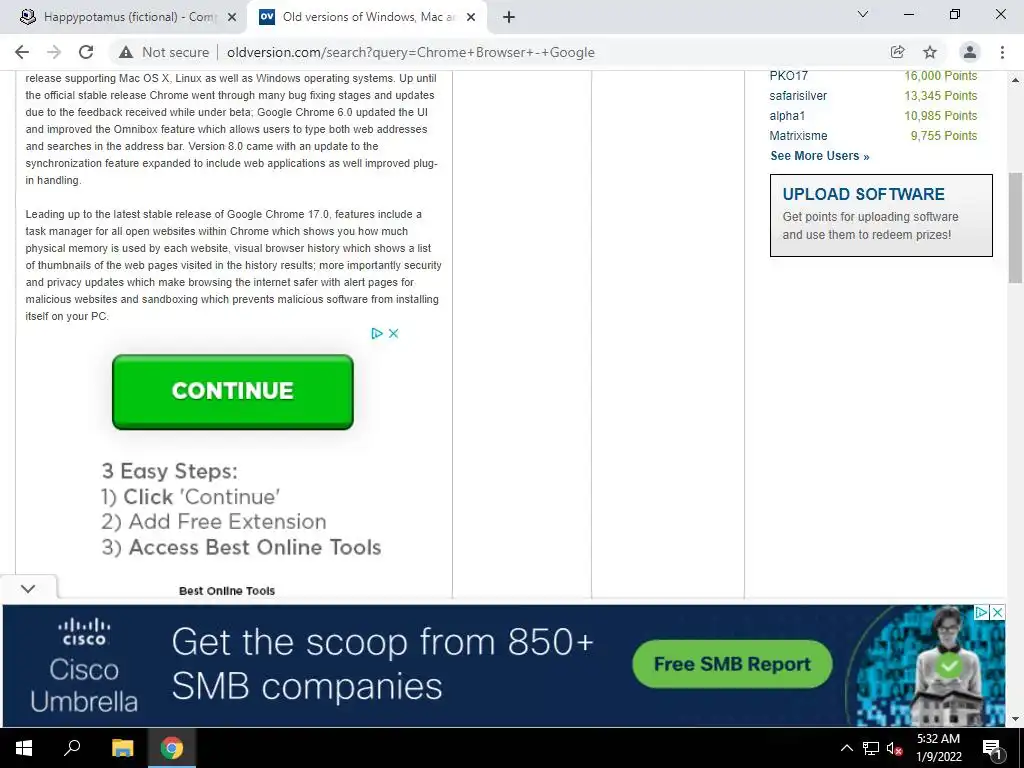The height and width of the screenshot is (768, 1024).
Task: Open the AdChoices icon above CONTINUE ad
Action: click(377, 333)
